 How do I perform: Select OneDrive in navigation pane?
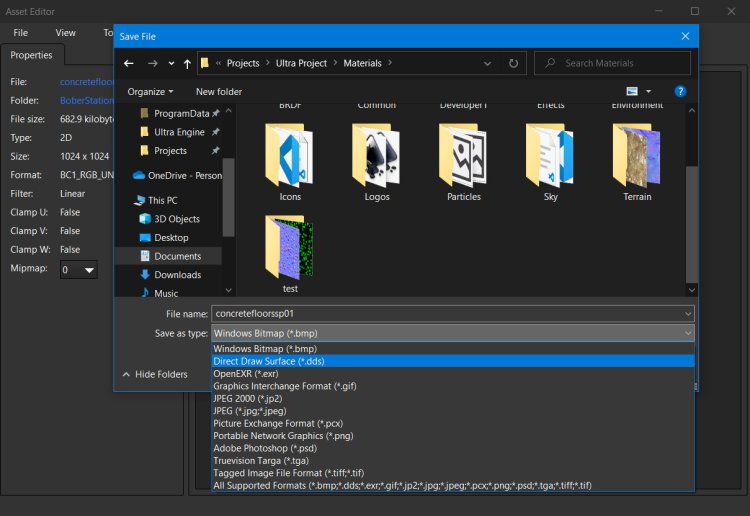(x=180, y=175)
